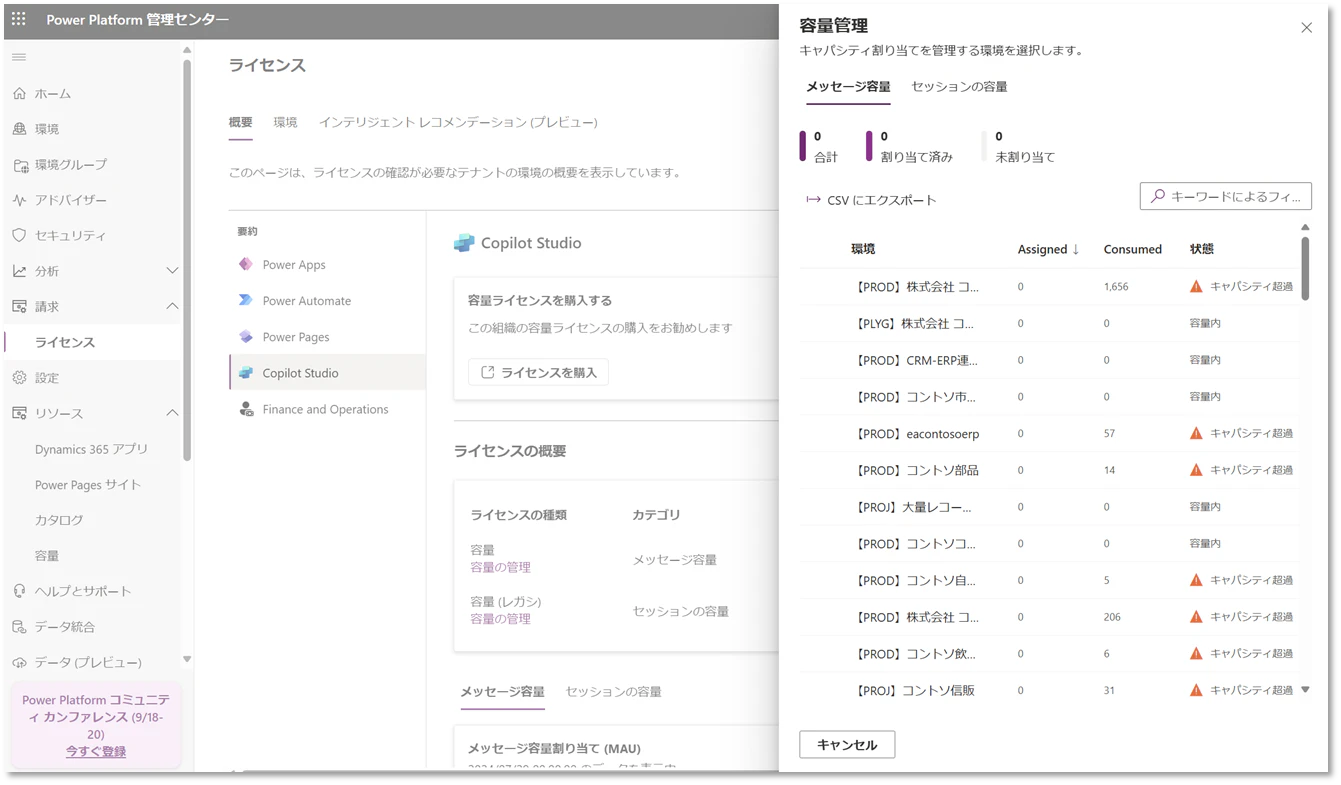The height and width of the screenshot is (785, 1341).
Task: Click the table scrollbar down arrow
Action: click(1305, 690)
